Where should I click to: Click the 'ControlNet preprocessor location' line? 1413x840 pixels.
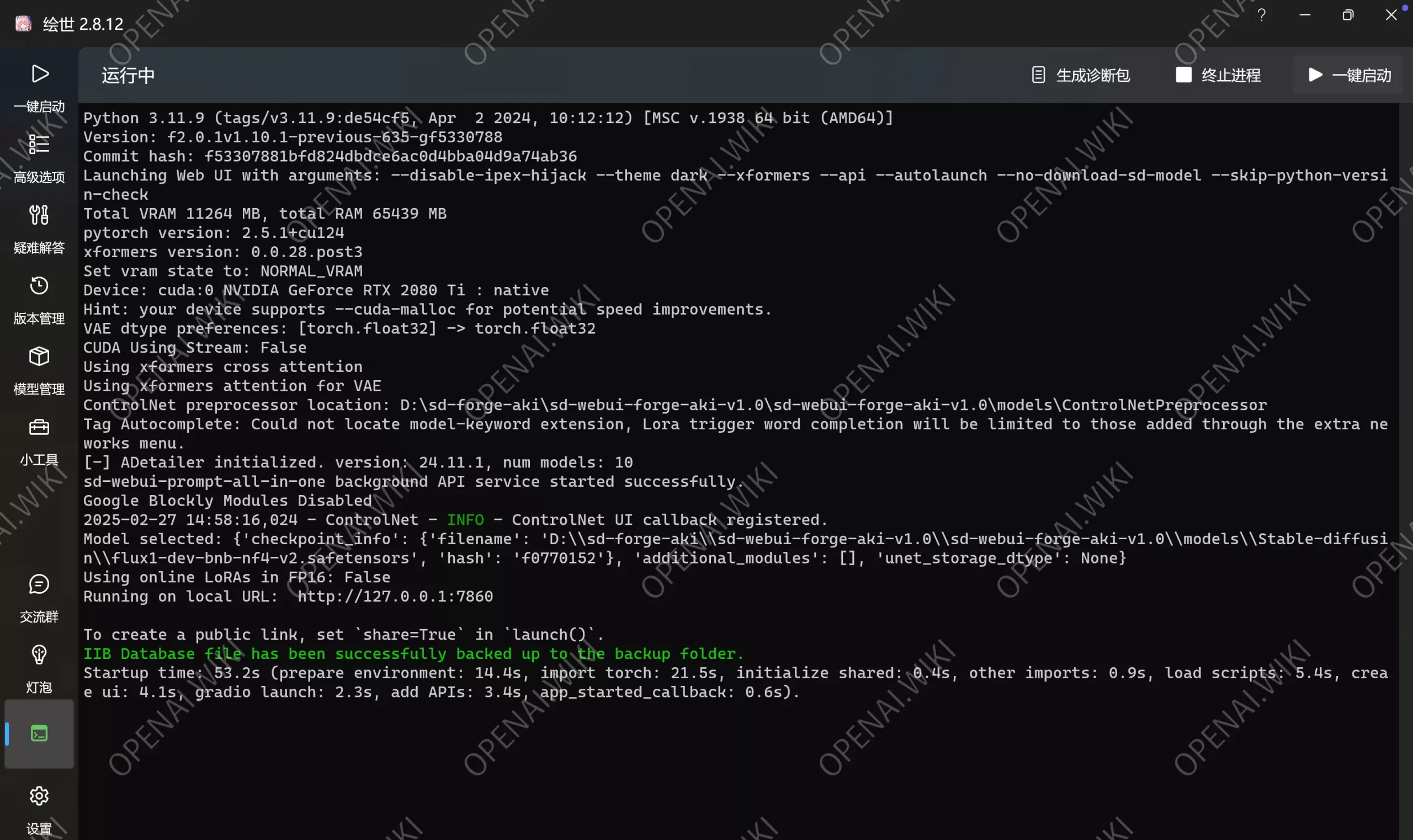tap(675, 405)
